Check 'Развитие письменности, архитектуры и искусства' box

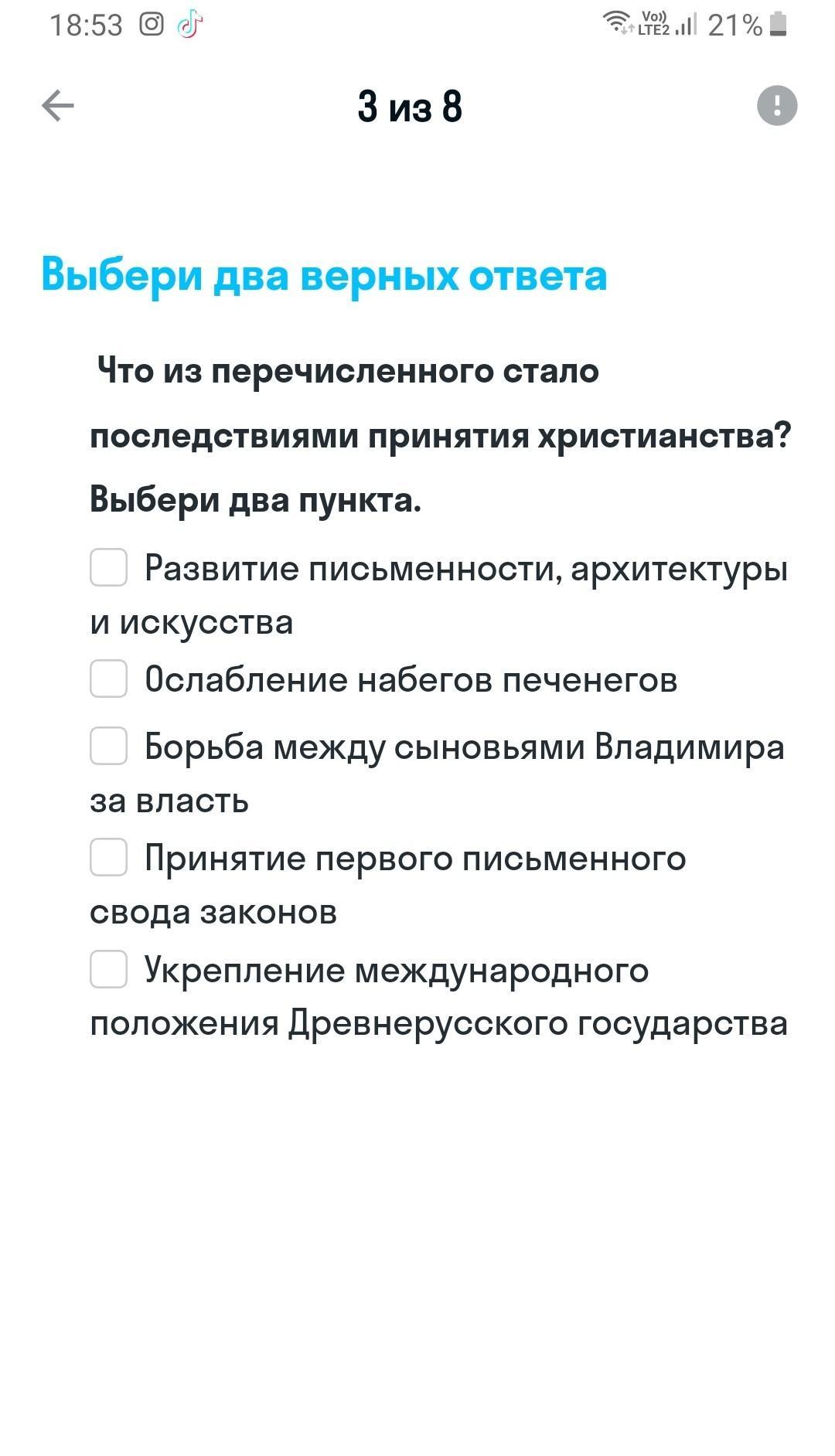(109, 568)
